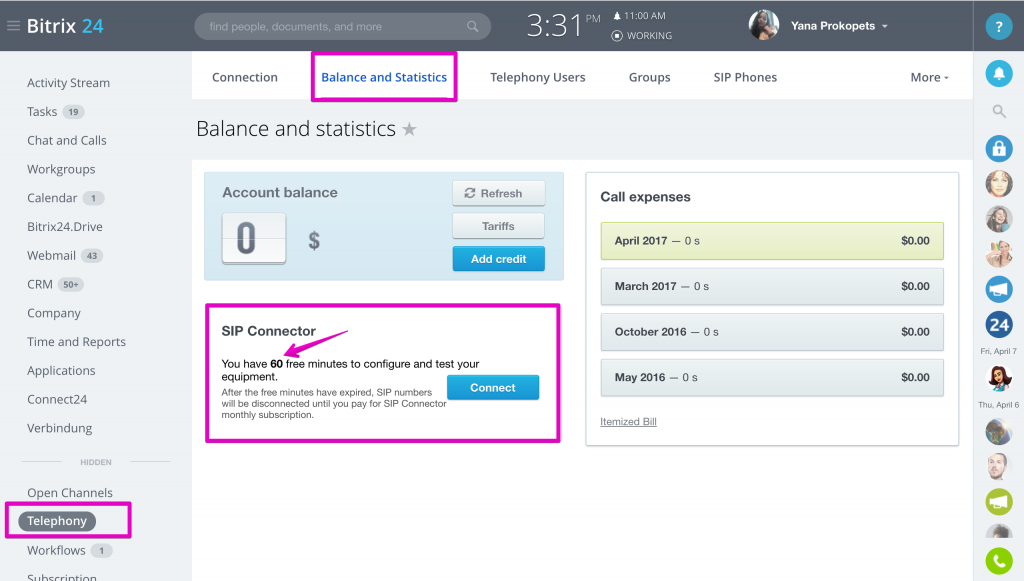The image size is (1024, 581).
Task: Expand the Yana Prokopets user dropdown
Action: pyautogui.click(x=885, y=27)
